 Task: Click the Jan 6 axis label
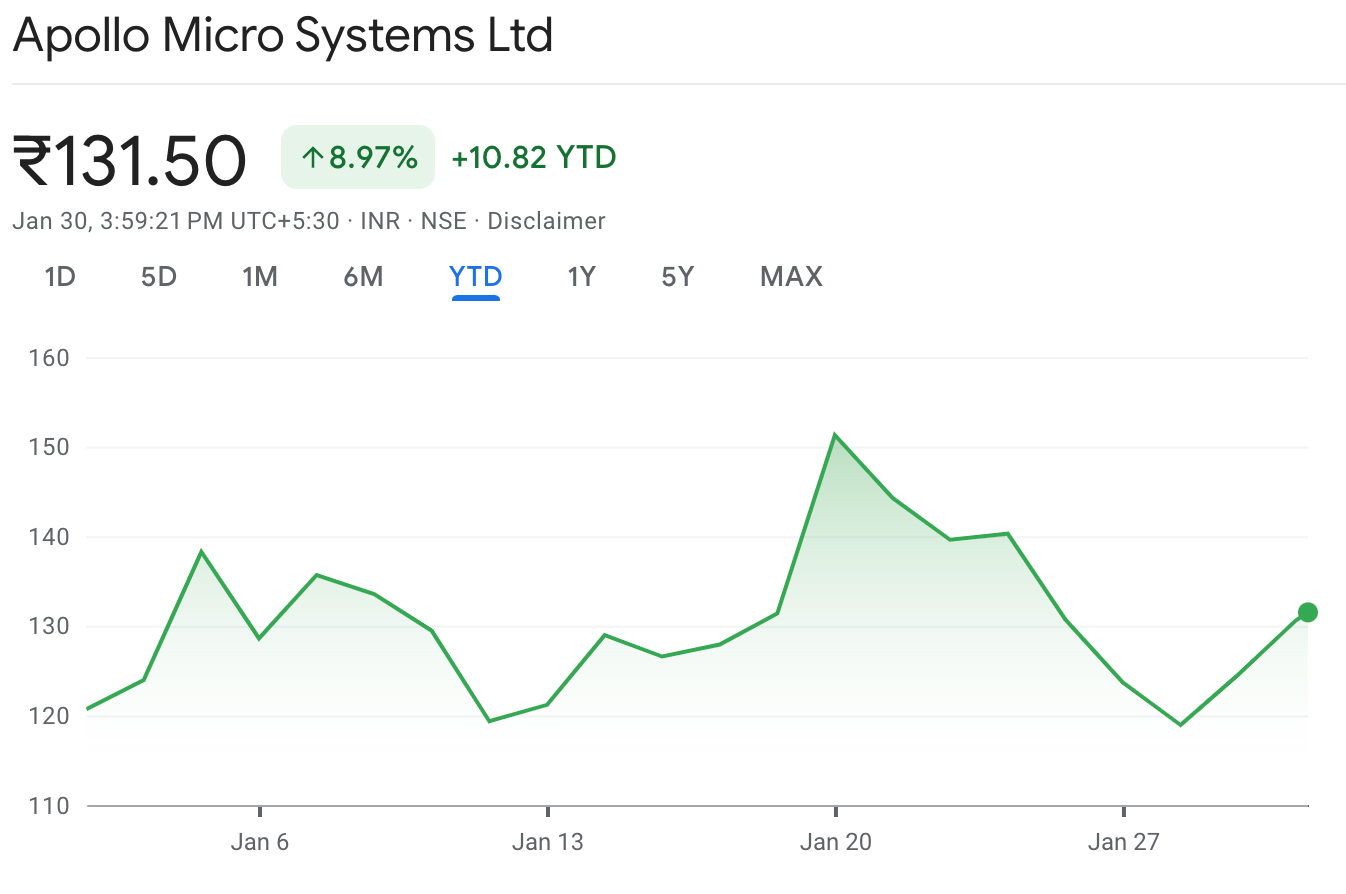tap(259, 842)
